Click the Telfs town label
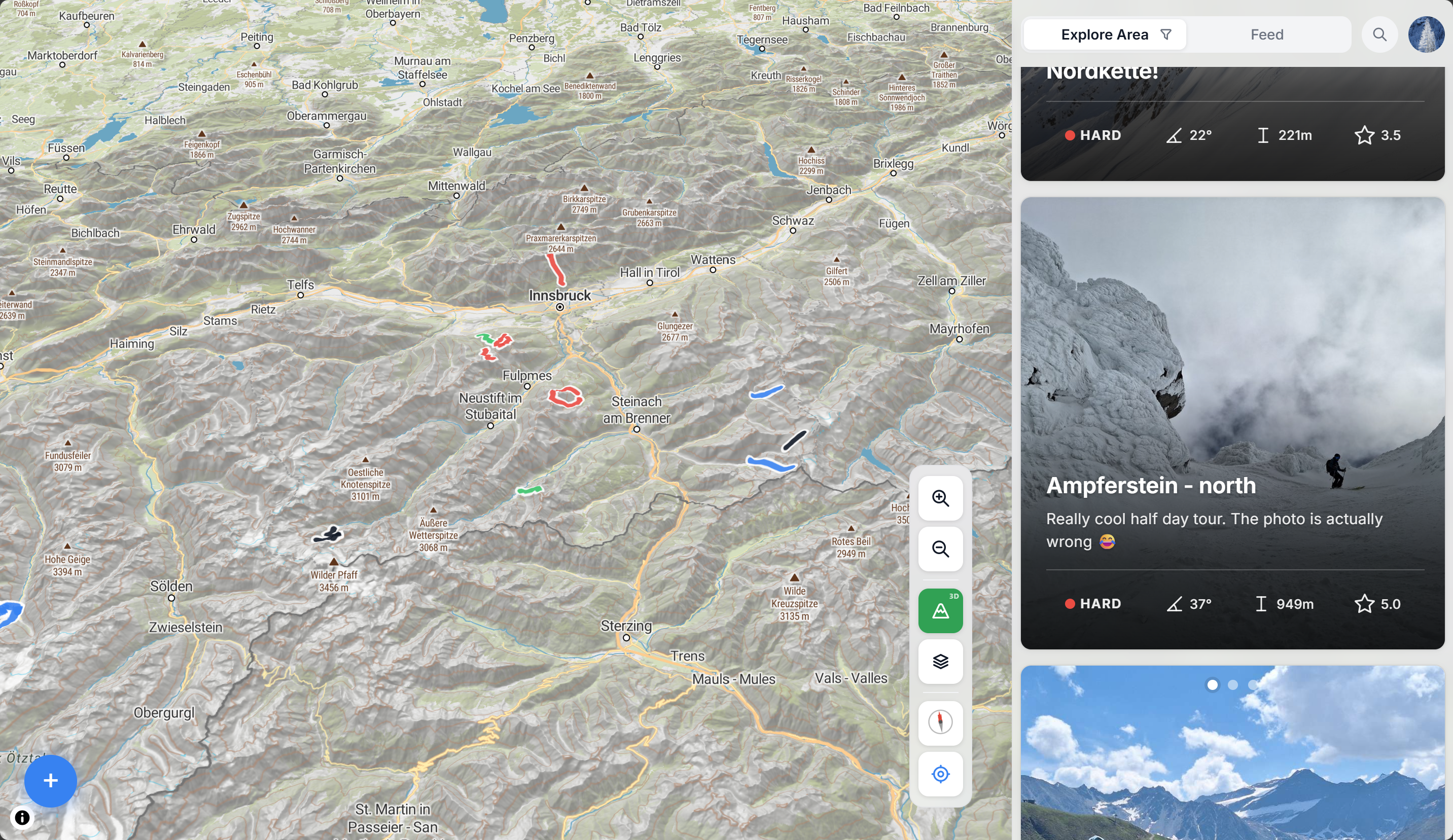The image size is (1453, 840). pos(300,285)
